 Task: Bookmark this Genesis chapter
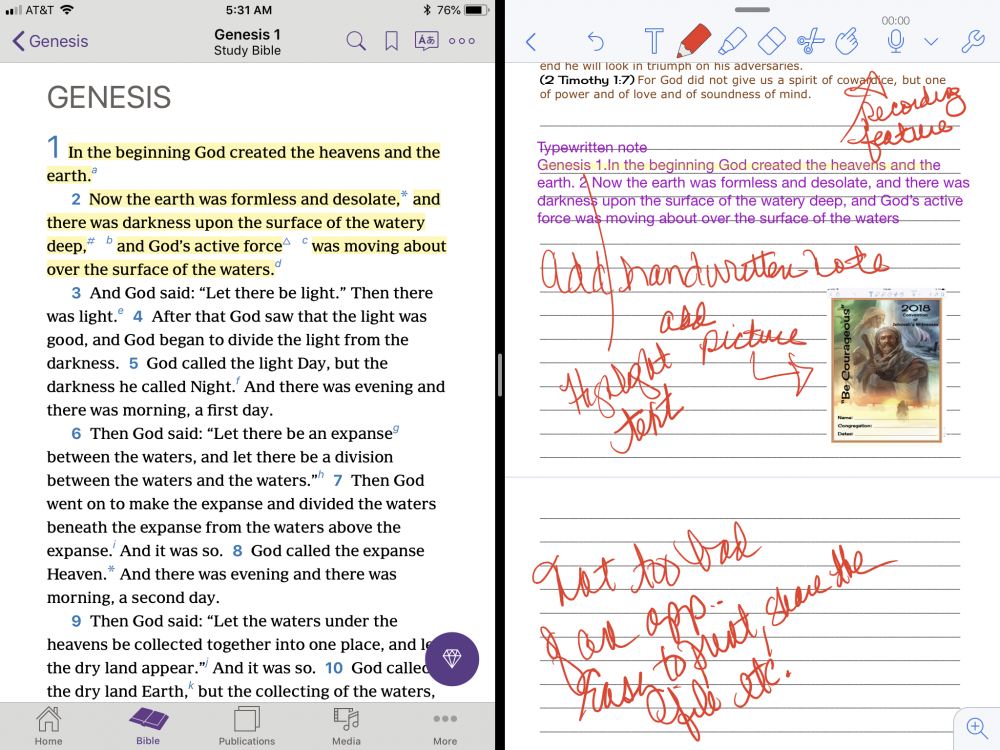pos(391,41)
